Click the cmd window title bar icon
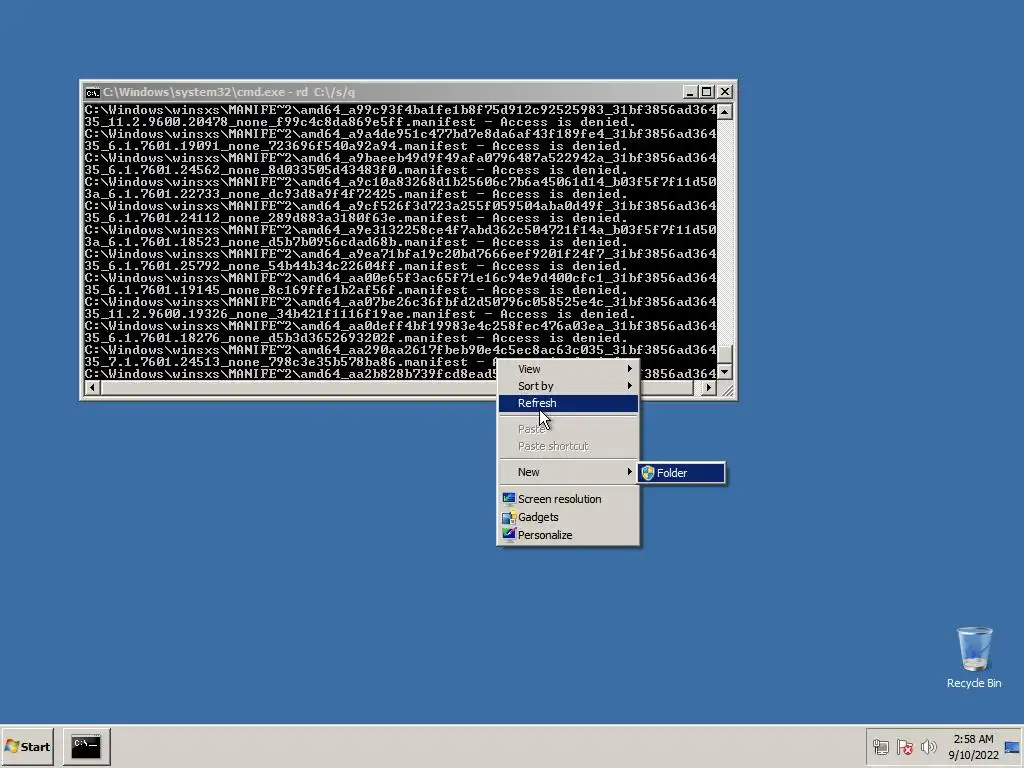The image size is (1024, 768). (x=93, y=92)
